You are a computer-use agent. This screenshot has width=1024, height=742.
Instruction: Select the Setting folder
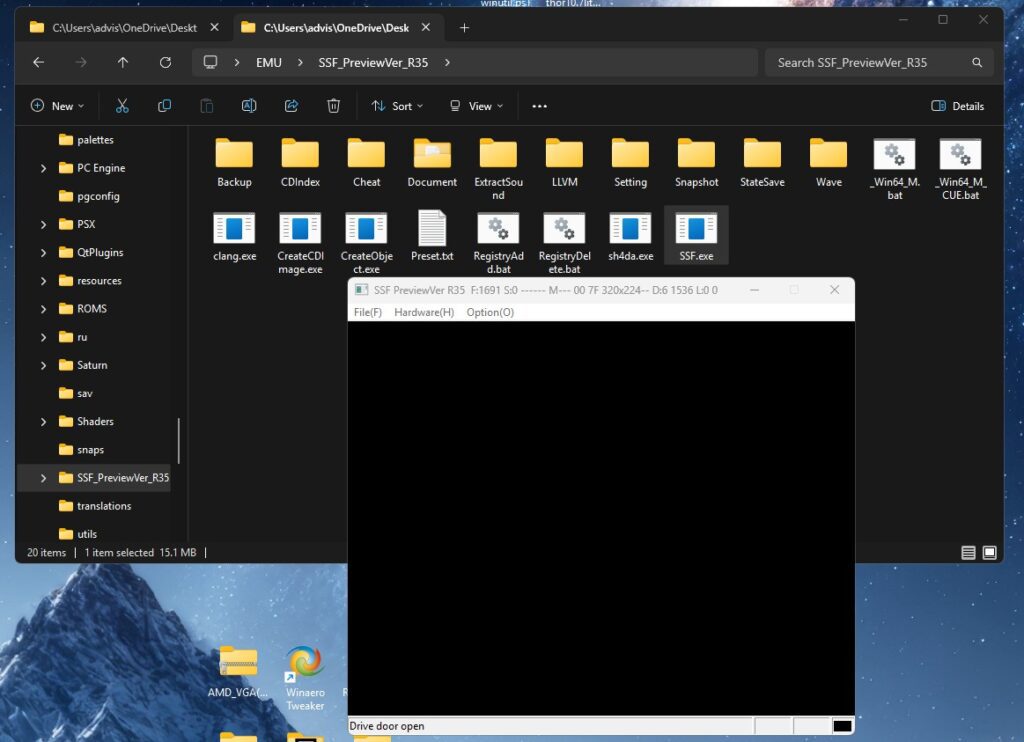(x=630, y=162)
